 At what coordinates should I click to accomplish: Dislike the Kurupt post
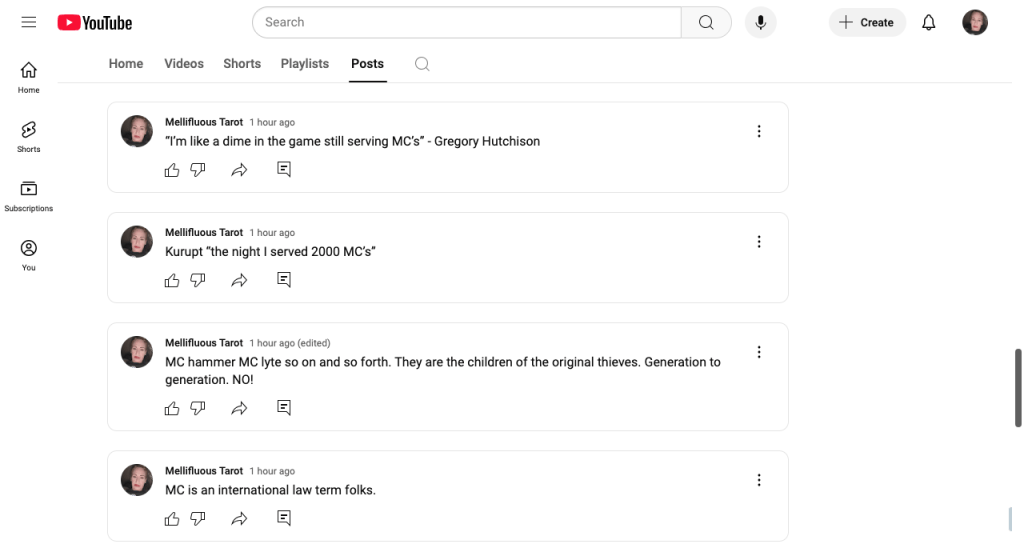pos(198,280)
